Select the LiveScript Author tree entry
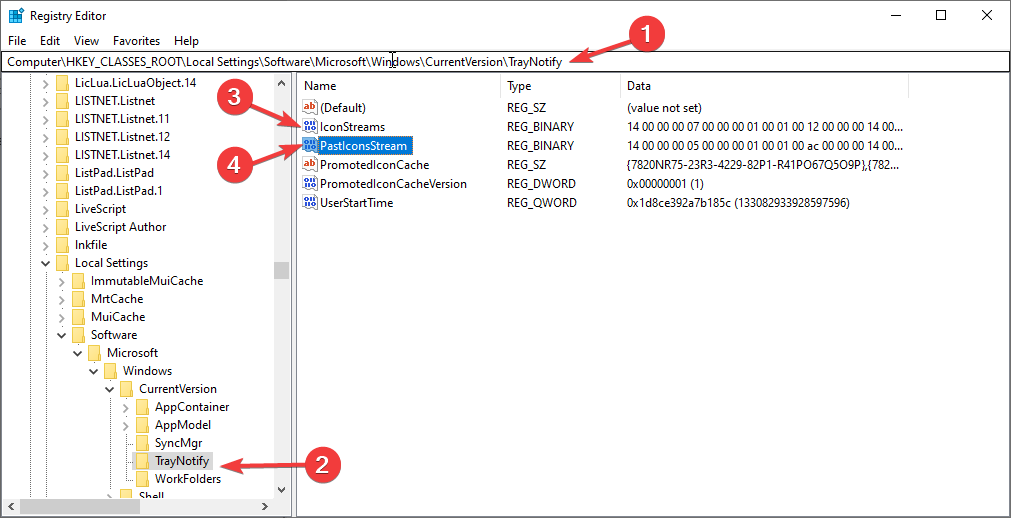1011x518 pixels. (120, 227)
